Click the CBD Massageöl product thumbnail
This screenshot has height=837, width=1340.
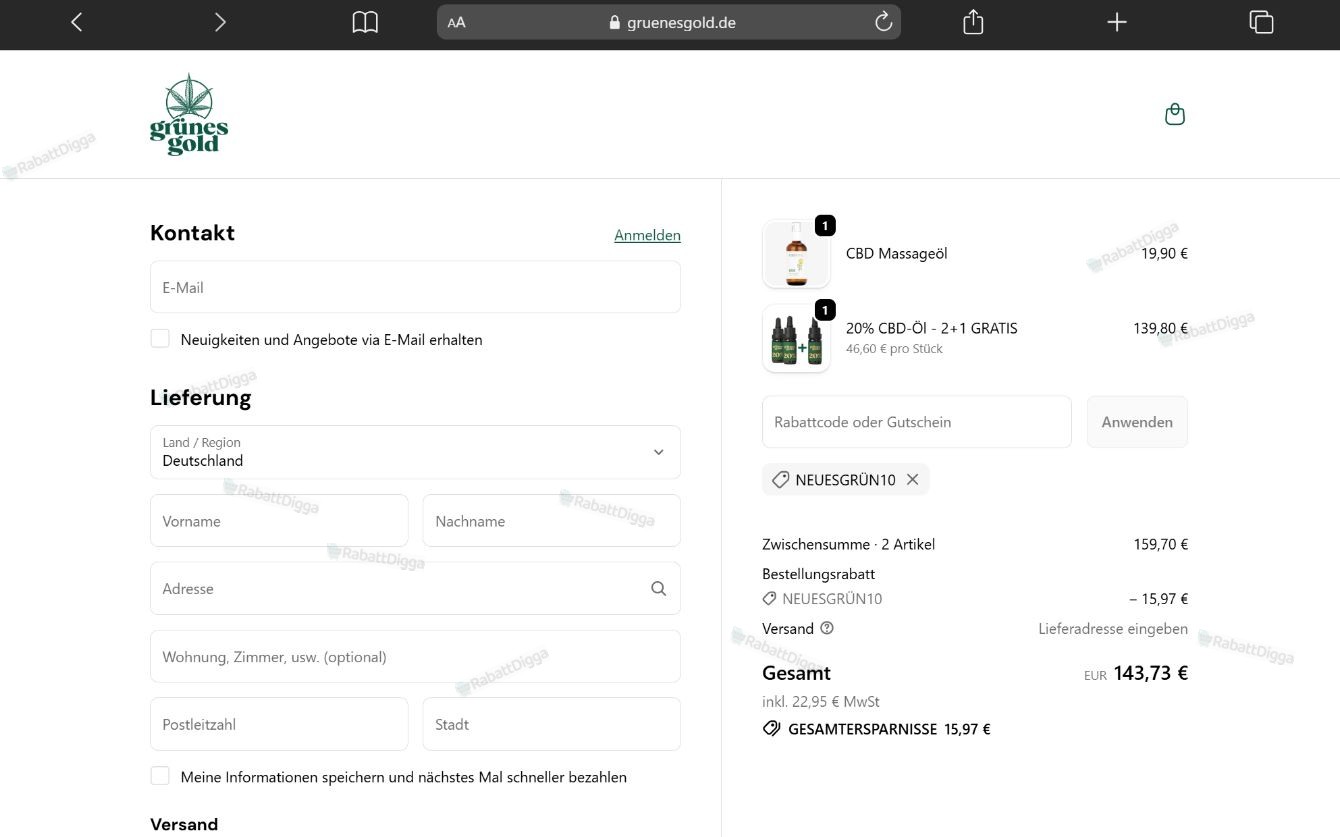(796, 254)
